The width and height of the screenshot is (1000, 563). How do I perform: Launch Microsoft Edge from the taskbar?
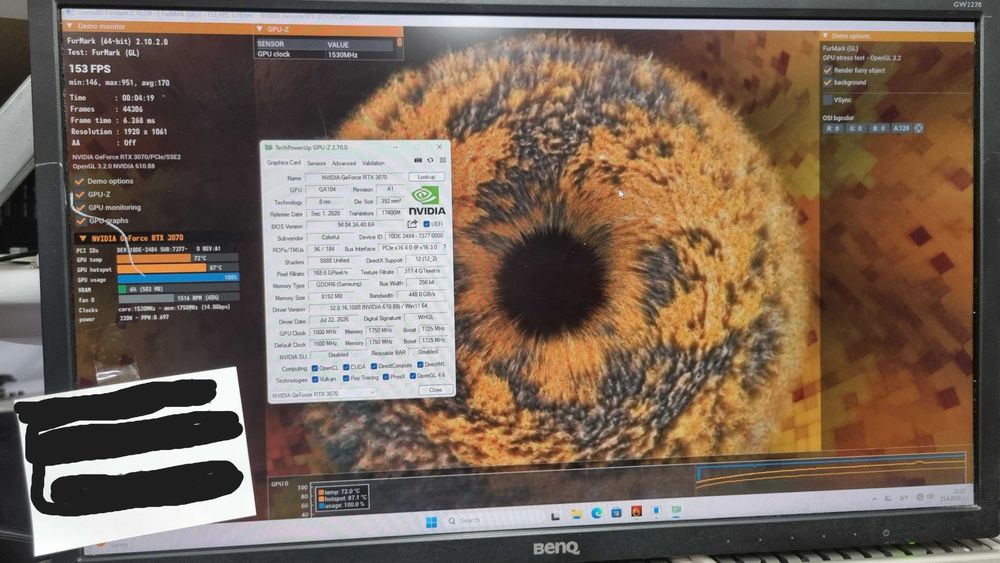tap(596, 513)
